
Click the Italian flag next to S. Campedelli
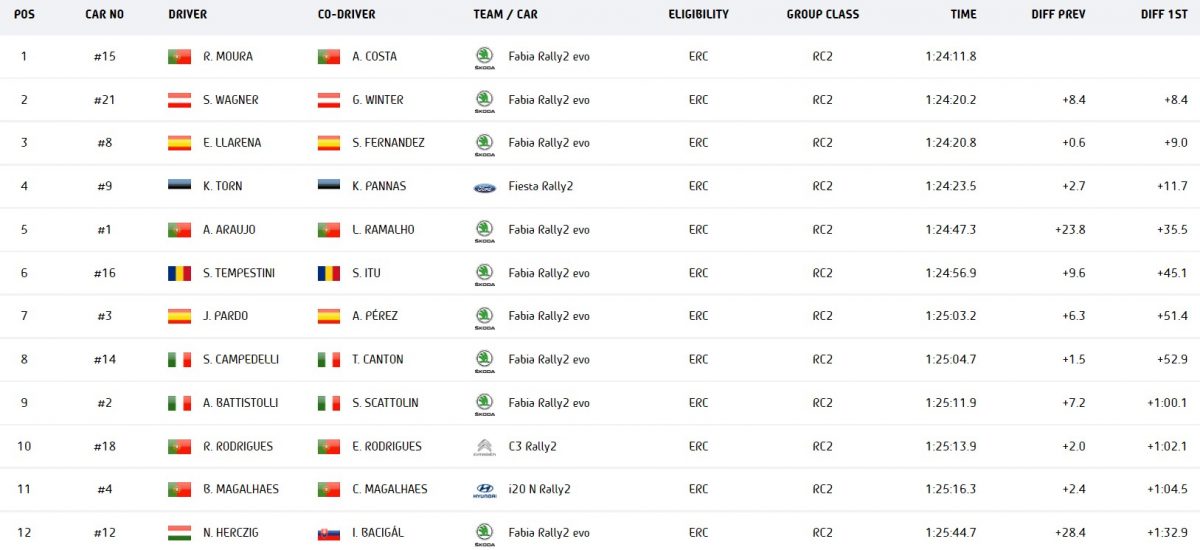[179, 360]
